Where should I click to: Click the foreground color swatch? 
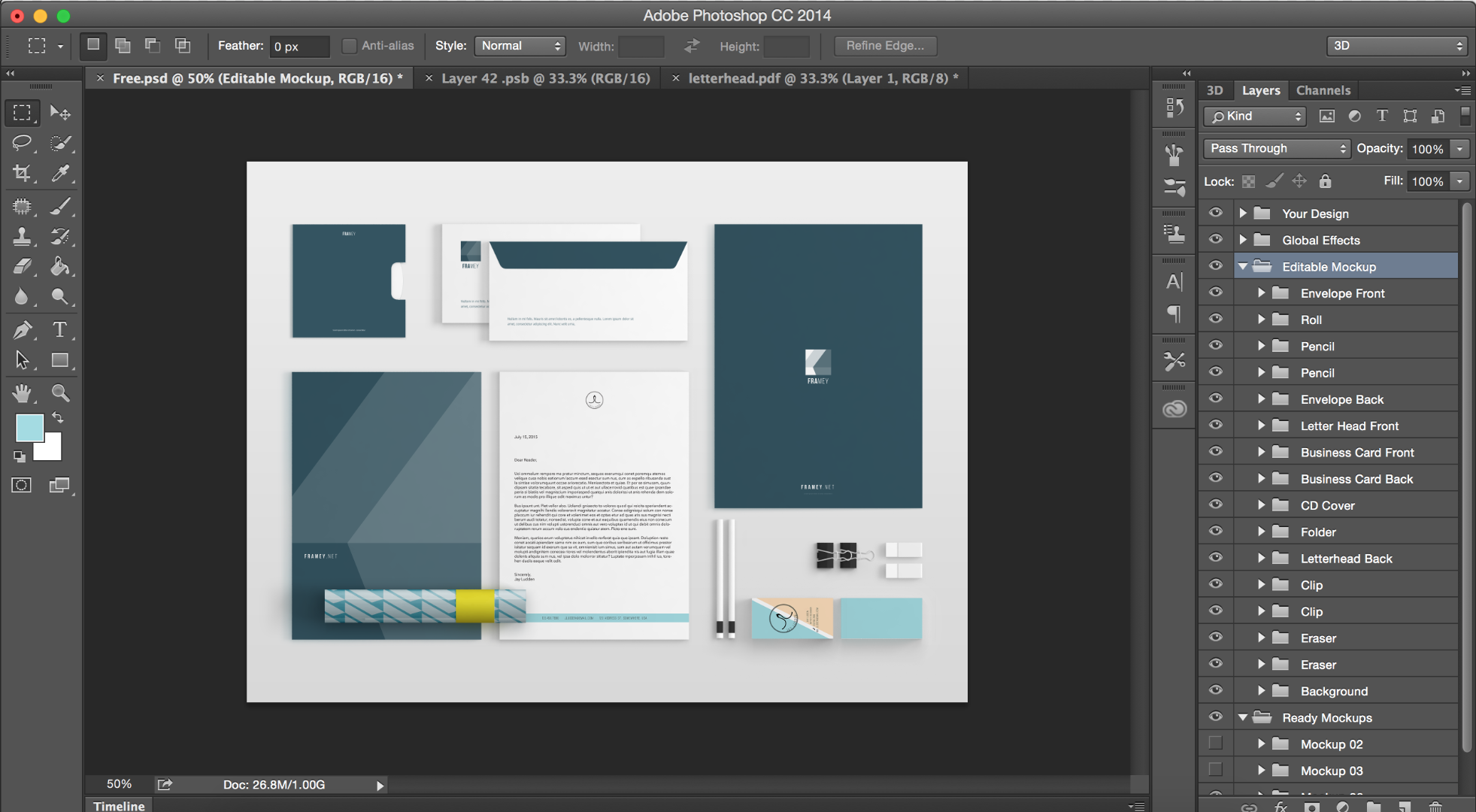29,428
